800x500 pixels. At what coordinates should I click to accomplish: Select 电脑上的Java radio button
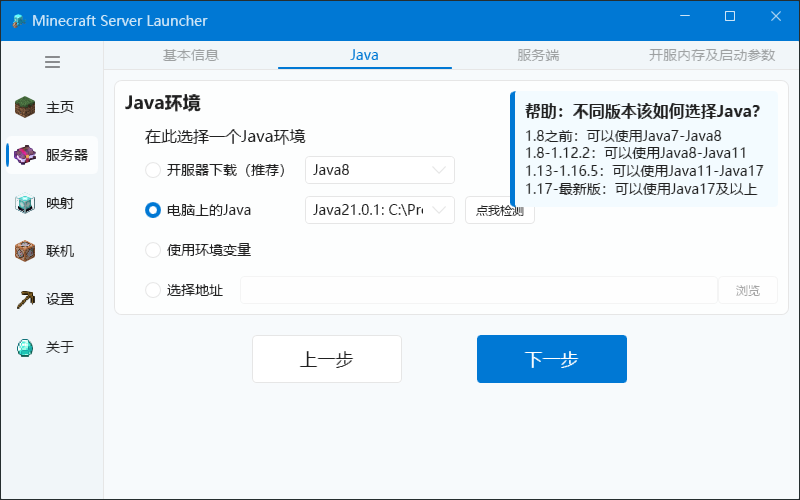pos(153,210)
